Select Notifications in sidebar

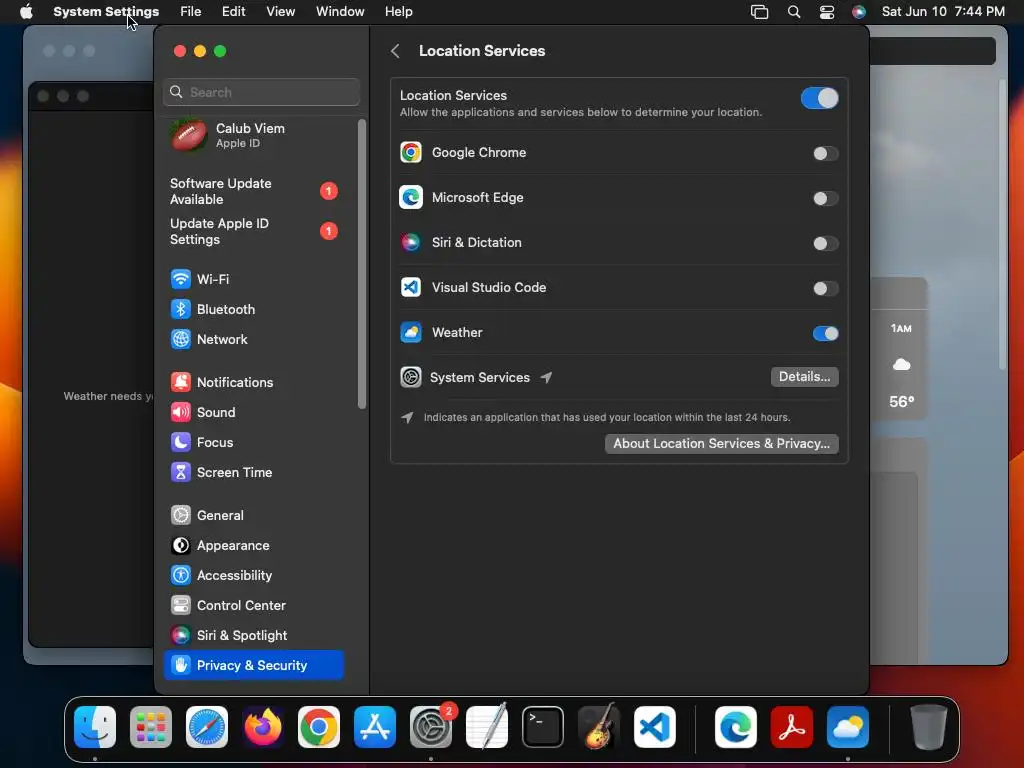tap(253, 383)
